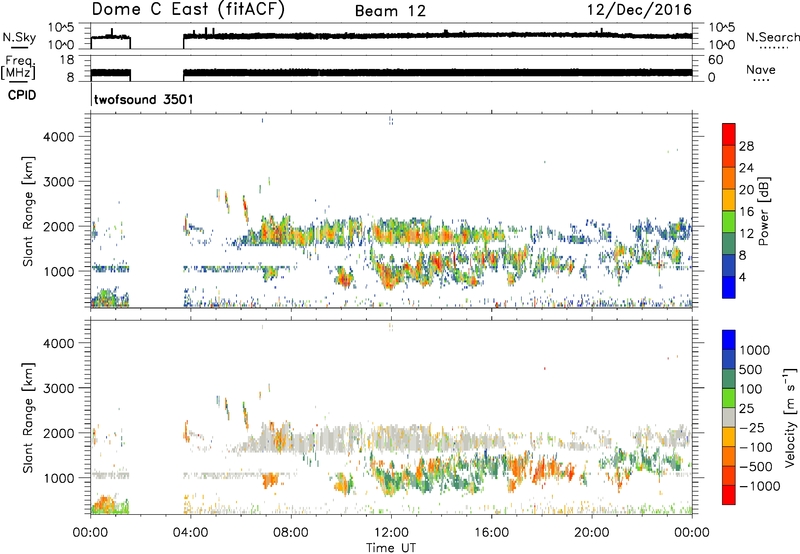Click the 'Time UT' axis label
The width and height of the screenshot is (800, 554).
(x=391, y=548)
